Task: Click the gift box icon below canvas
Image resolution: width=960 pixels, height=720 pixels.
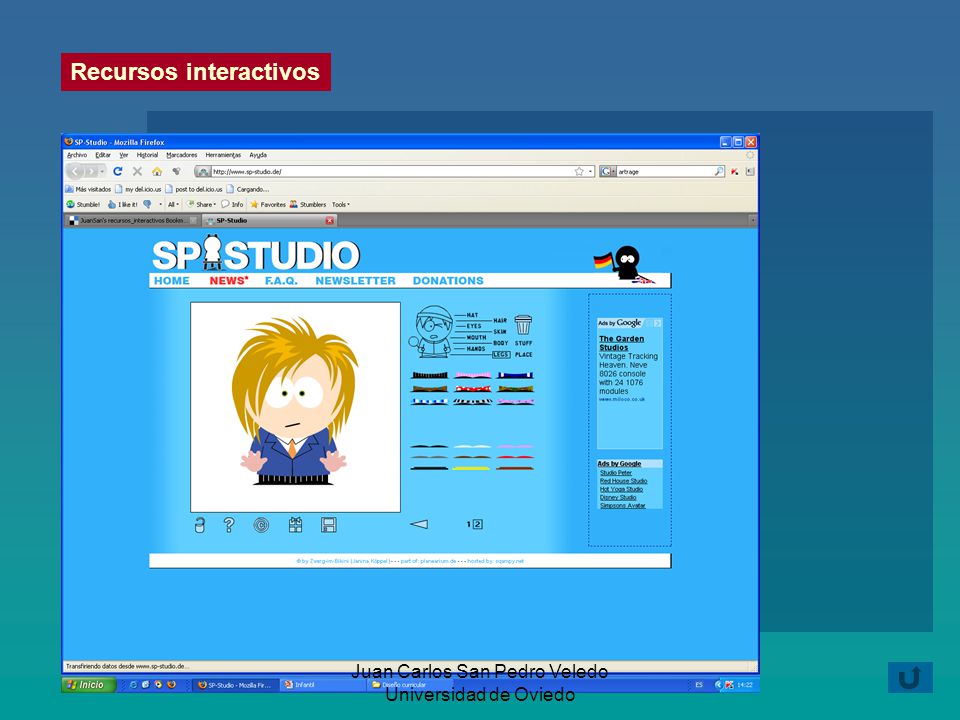Action: pos(296,525)
